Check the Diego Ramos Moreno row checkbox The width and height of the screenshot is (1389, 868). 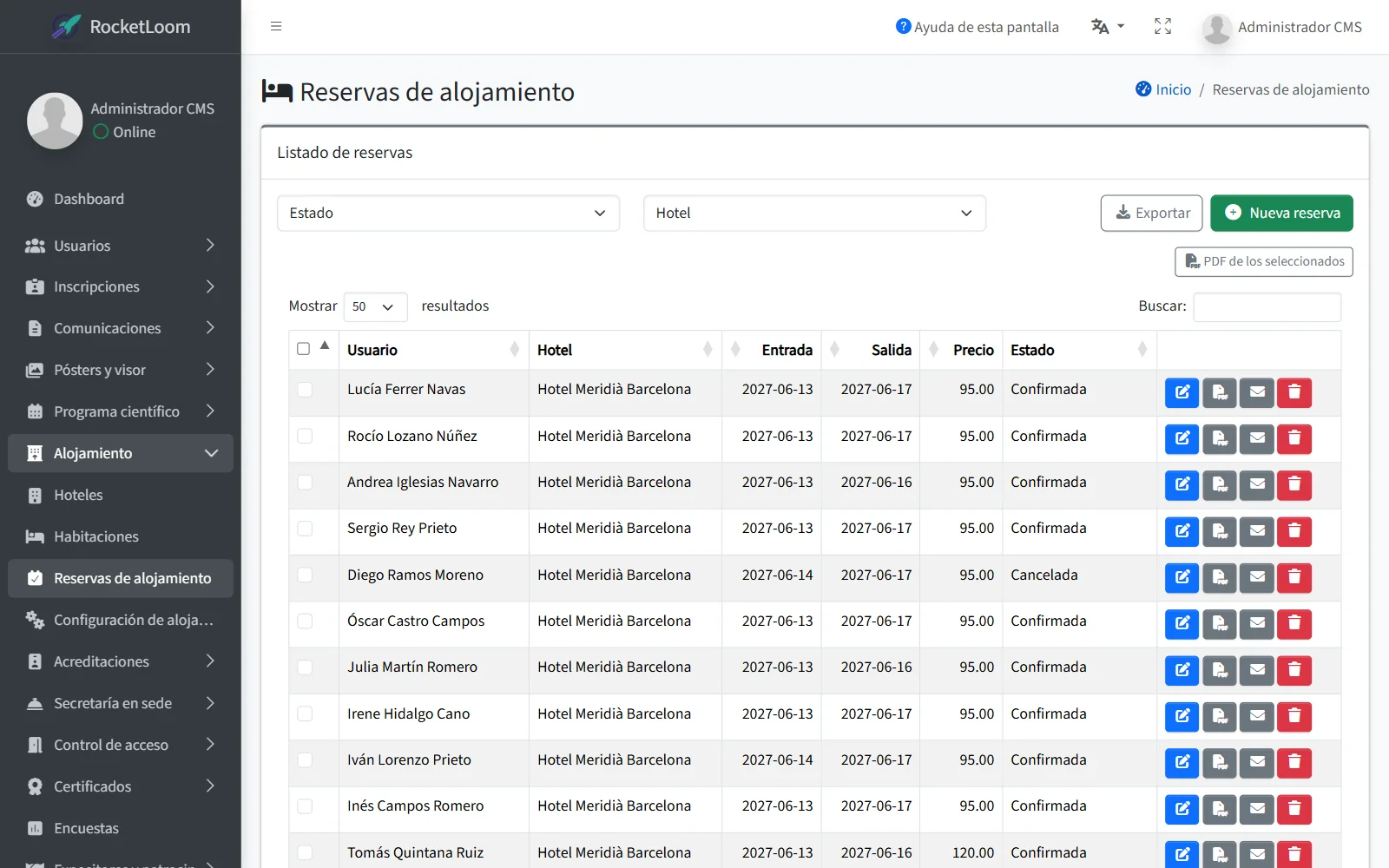[x=305, y=575]
